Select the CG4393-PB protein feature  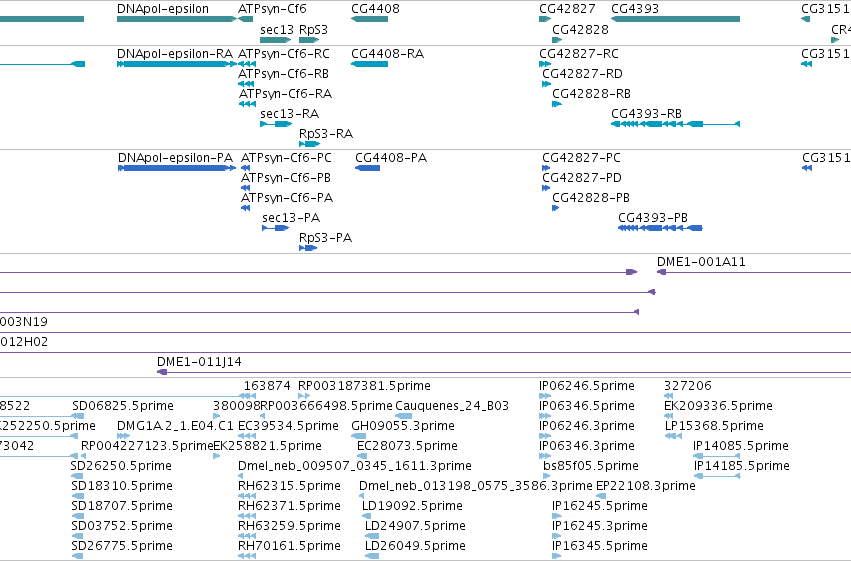(x=661, y=228)
